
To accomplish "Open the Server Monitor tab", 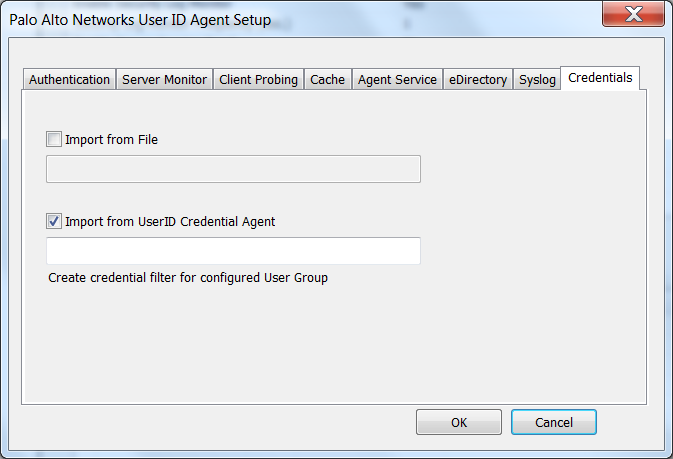I will 164,80.
